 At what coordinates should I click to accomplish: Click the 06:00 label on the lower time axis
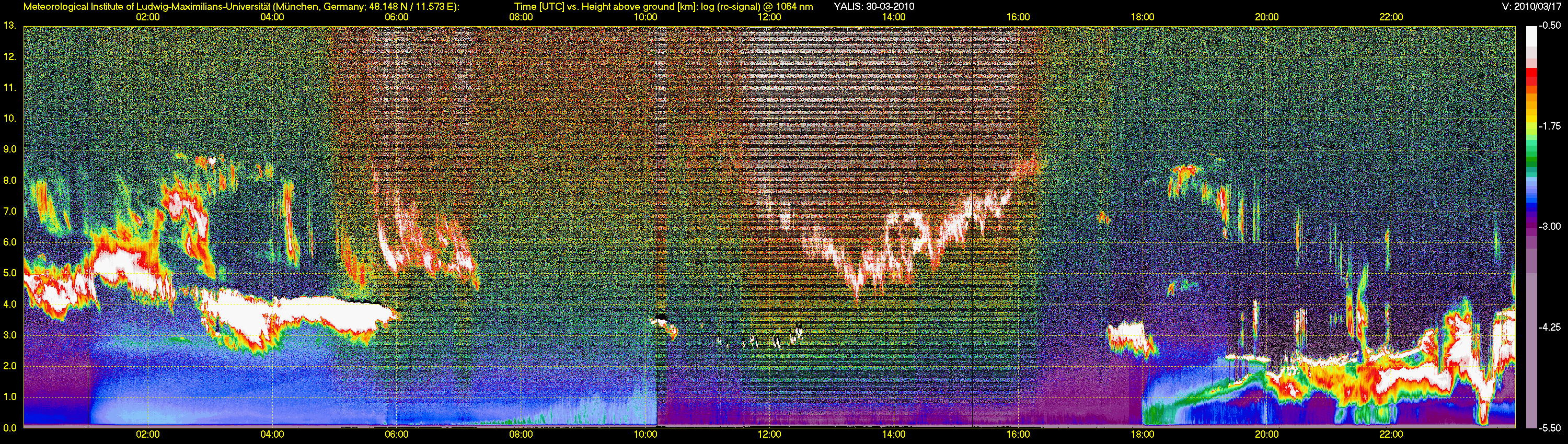coord(397,434)
